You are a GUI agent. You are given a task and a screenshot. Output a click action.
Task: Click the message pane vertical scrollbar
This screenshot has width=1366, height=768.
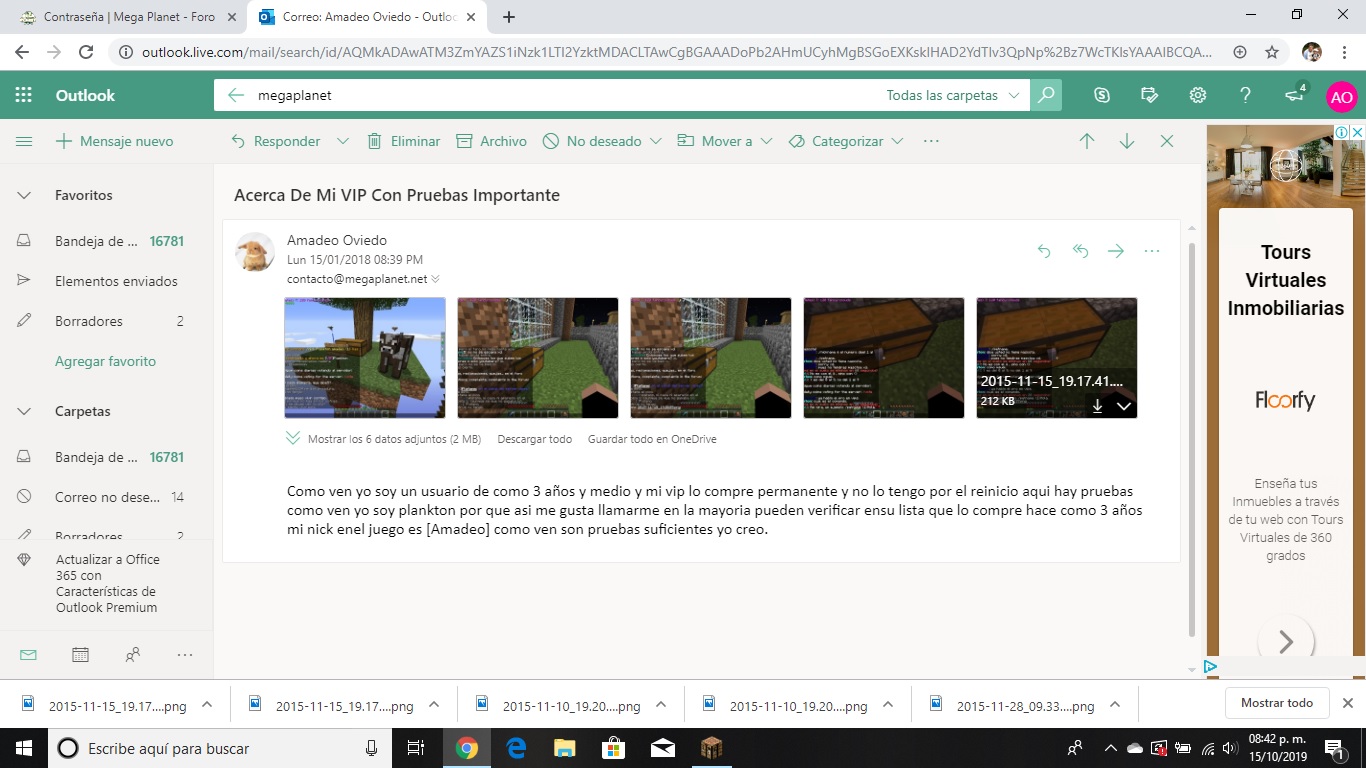pos(1192,438)
